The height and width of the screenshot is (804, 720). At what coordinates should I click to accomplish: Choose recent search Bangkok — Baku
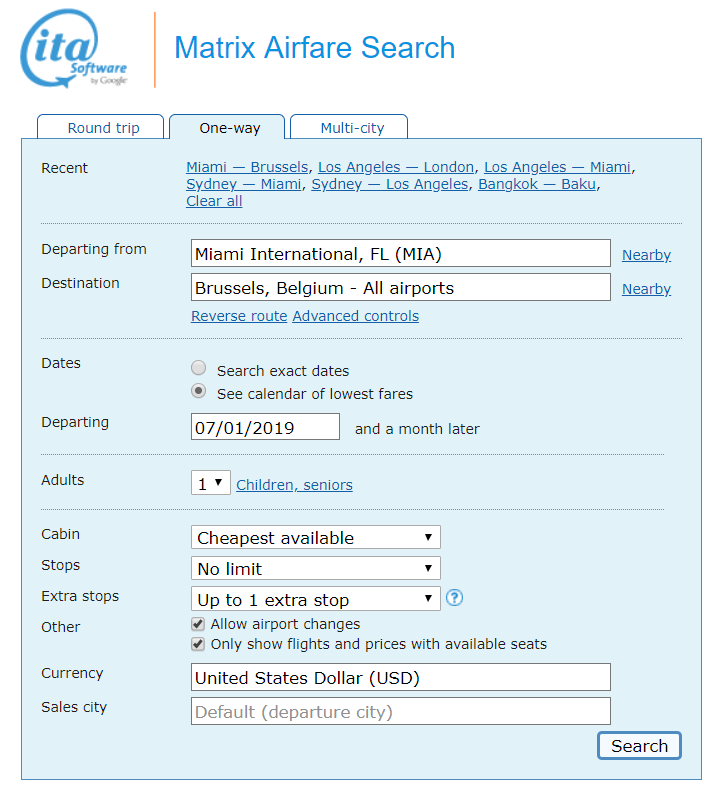[x=537, y=184]
